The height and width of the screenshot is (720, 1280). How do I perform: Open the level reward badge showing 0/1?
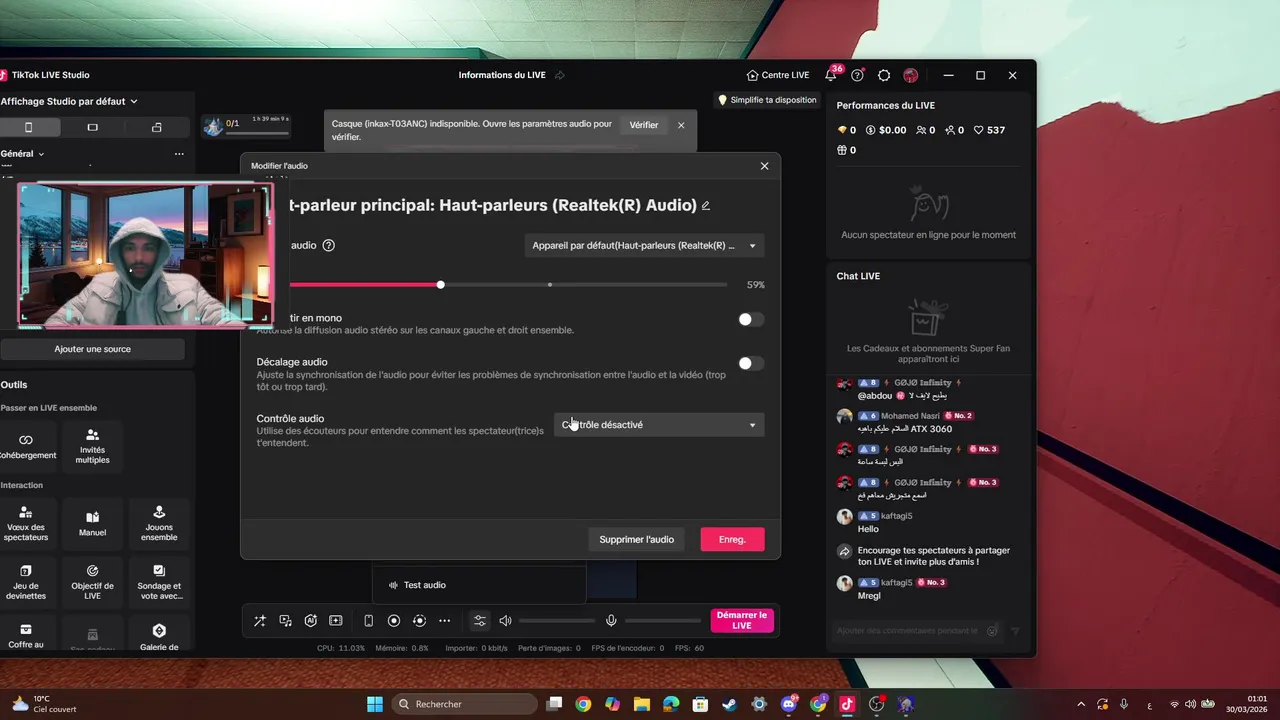tap(246, 126)
